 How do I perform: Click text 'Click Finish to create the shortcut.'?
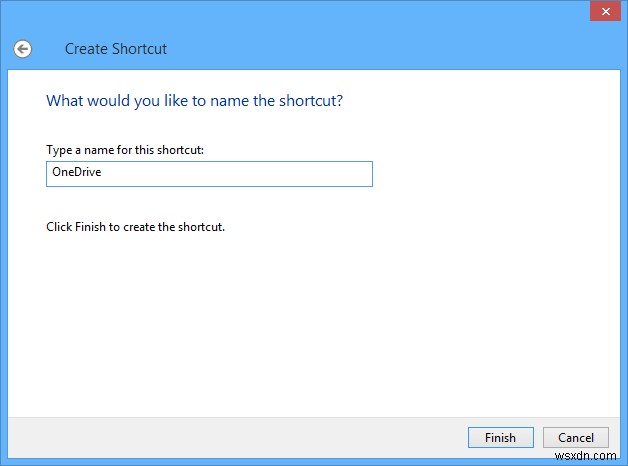135,227
